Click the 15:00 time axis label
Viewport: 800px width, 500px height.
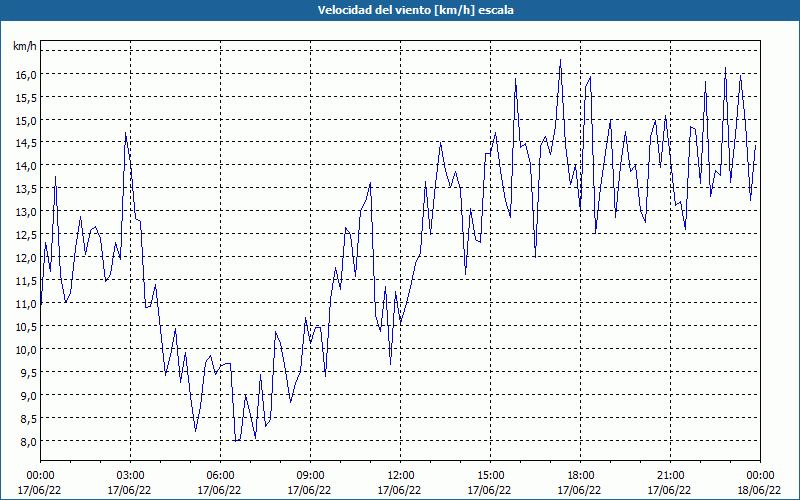pyautogui.click(x=490, y=476)
